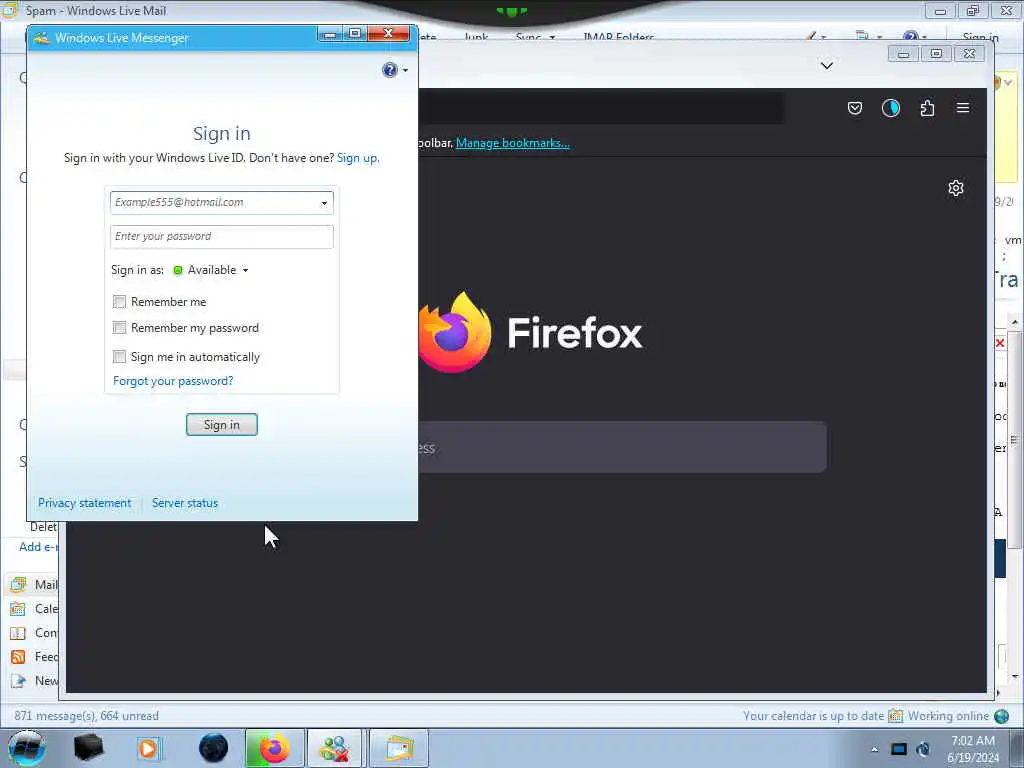Viewport: 1024px width, 768px height.
Task: Open the Feeds icon in Live Mail sidebar
Action: click(x=18, y=656)
